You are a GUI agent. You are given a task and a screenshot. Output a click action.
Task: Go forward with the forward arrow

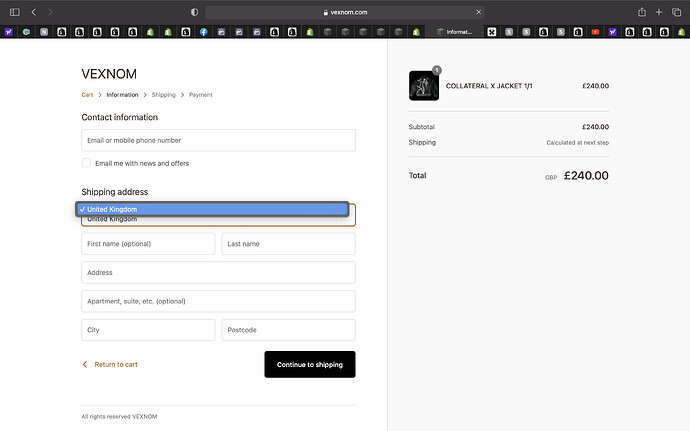click(x=50, y=12)
